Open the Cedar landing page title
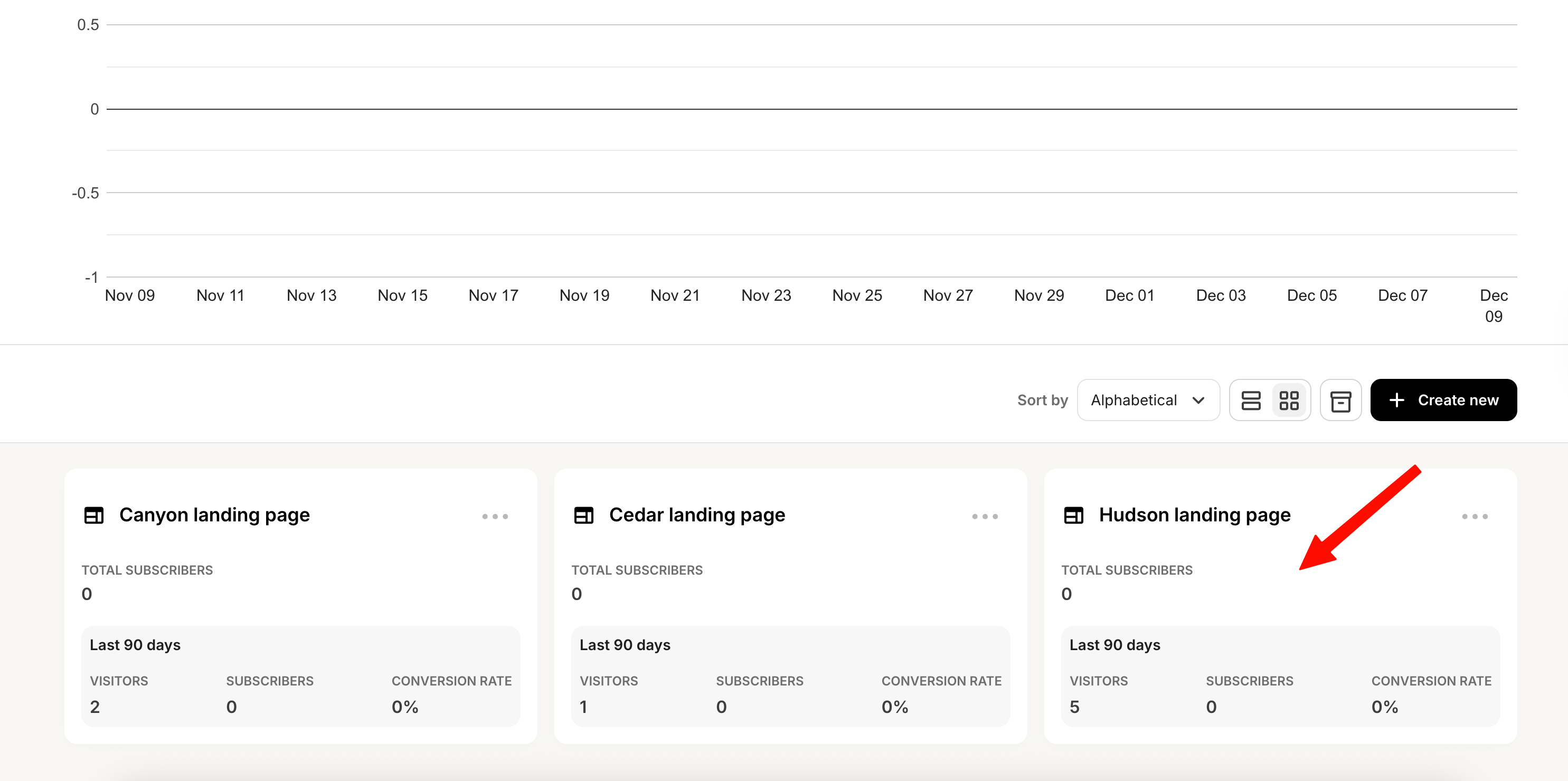The image size is (1568, 781). pos(696,515)
